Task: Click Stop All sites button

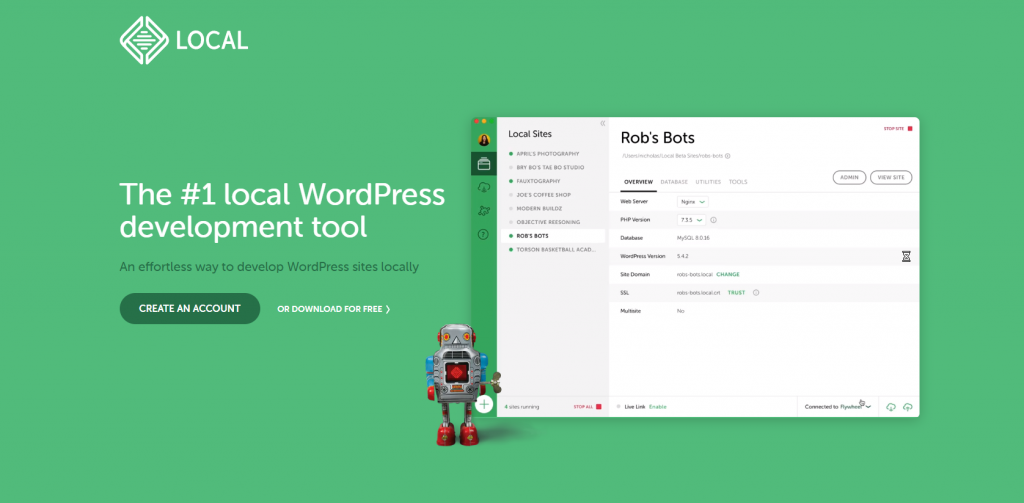Action: 587,407
